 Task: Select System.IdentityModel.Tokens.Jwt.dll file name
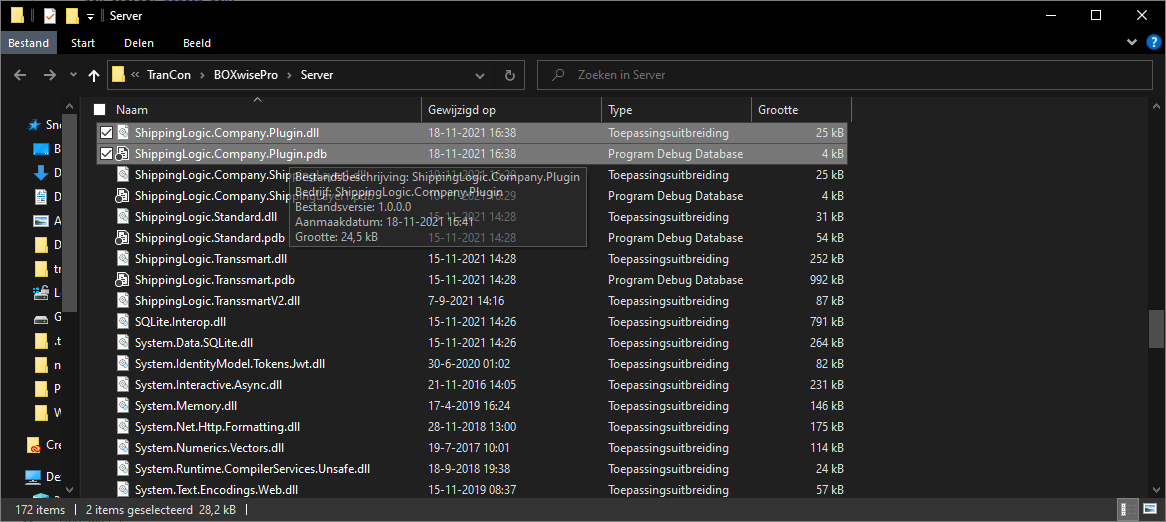[x=230, y=364]
